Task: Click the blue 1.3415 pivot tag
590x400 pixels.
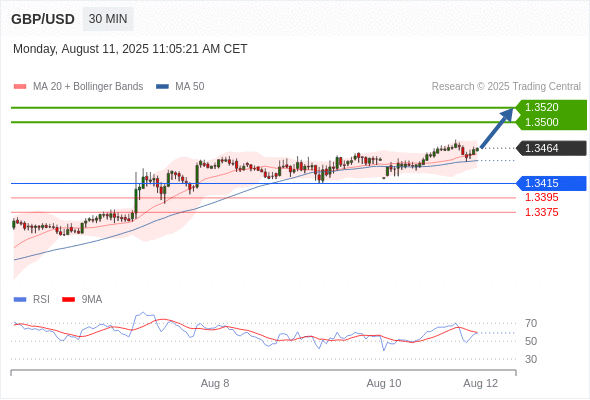Action: click(551, 183)
